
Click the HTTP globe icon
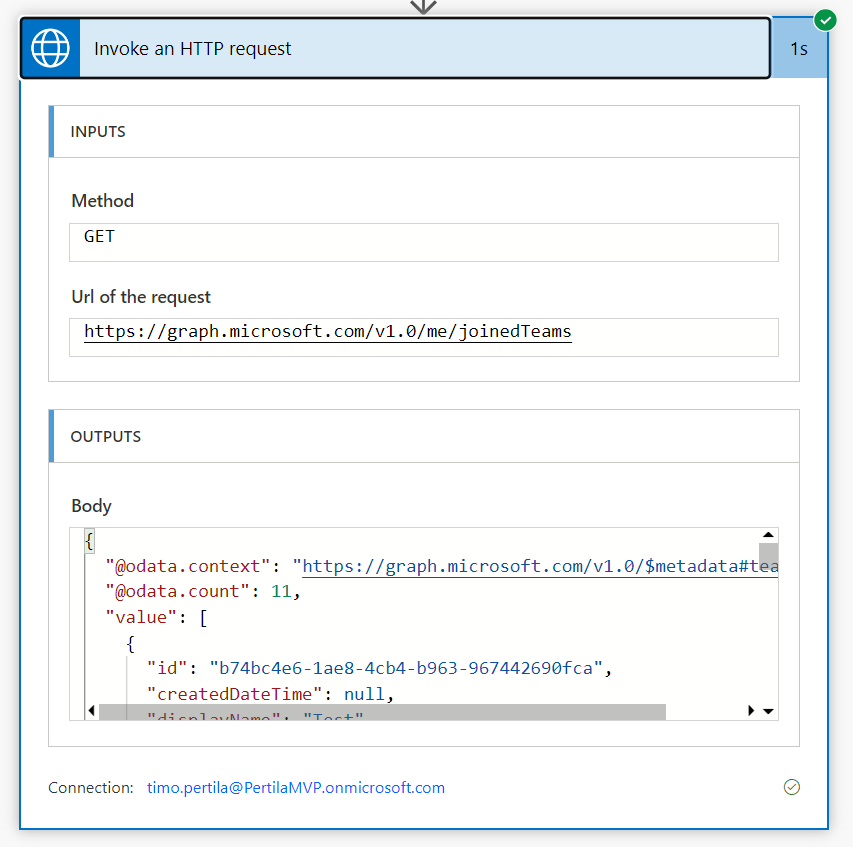50,48
